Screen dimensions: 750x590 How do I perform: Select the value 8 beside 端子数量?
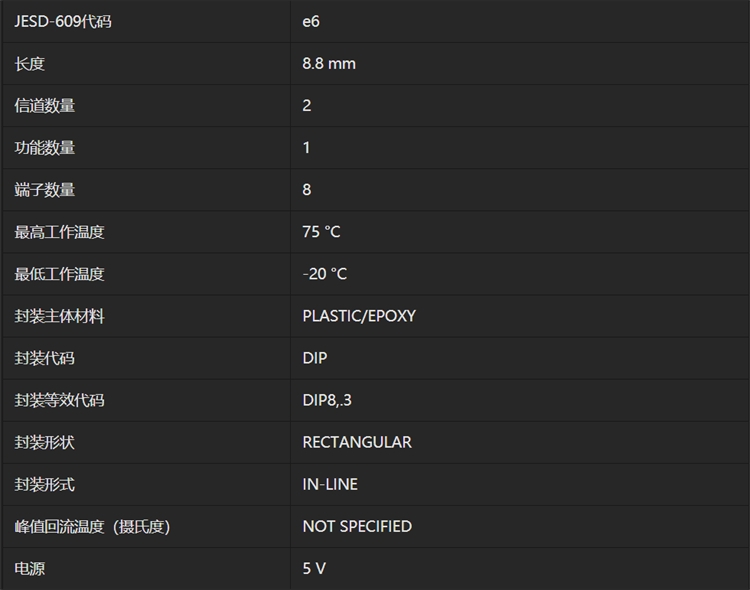(307, 190)
